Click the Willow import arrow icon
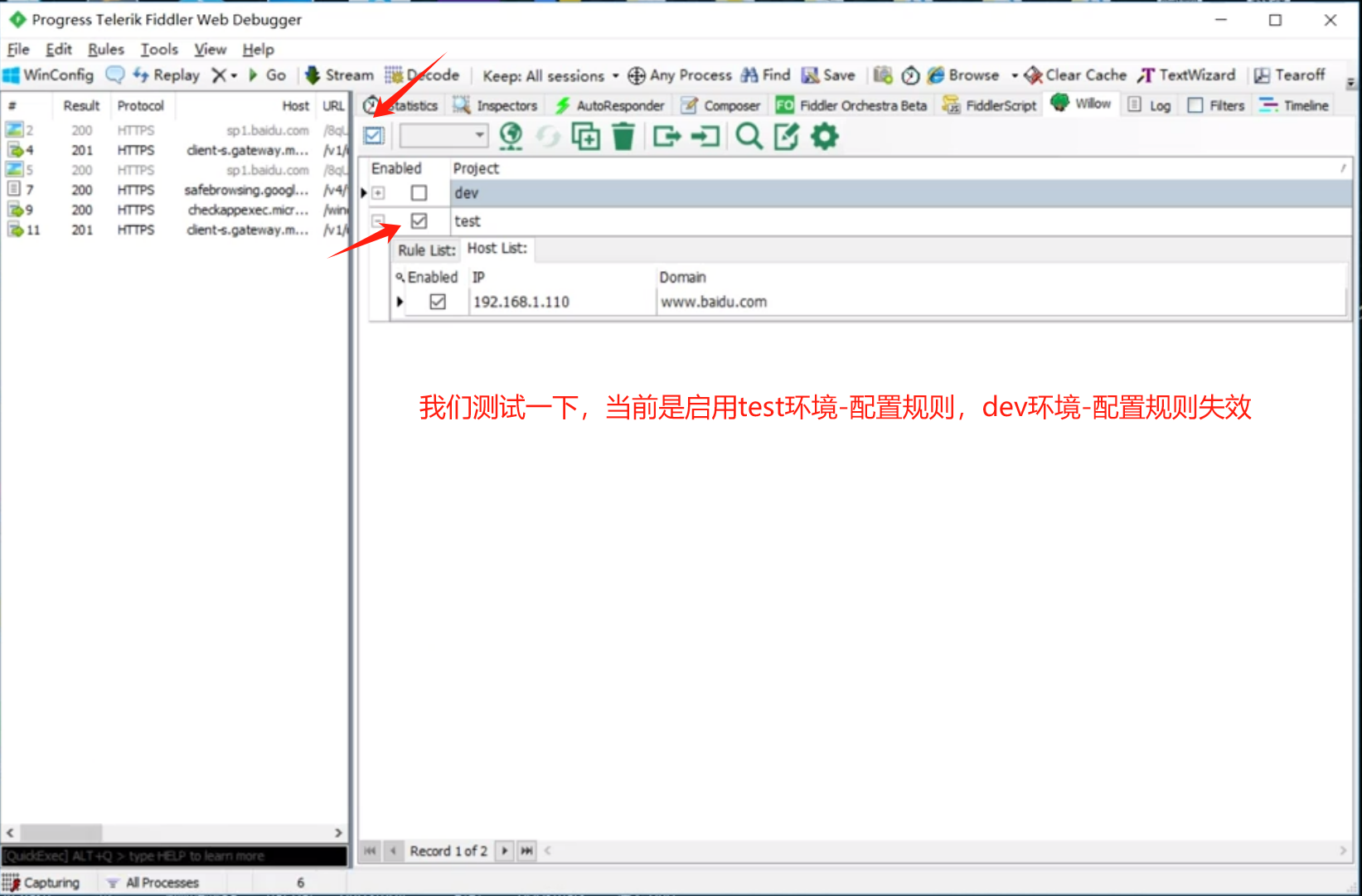Viewport: 1362px width, 896px height. click(705, 136)
